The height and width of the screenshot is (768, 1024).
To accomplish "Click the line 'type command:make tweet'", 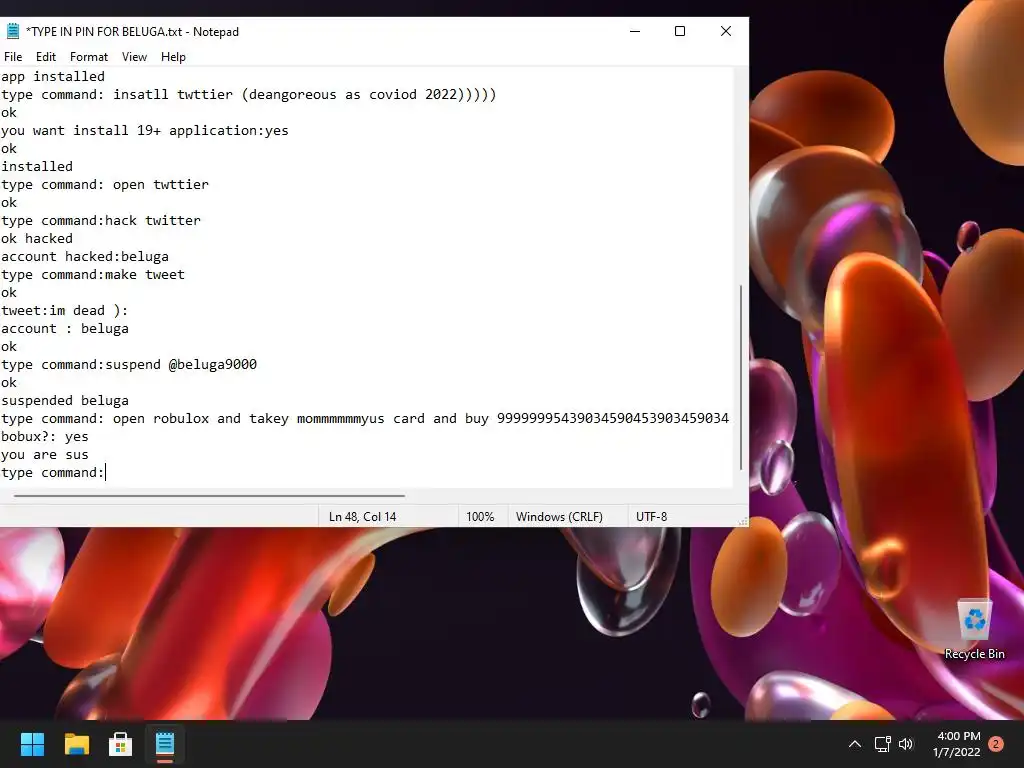I will (x=93, y=274).
